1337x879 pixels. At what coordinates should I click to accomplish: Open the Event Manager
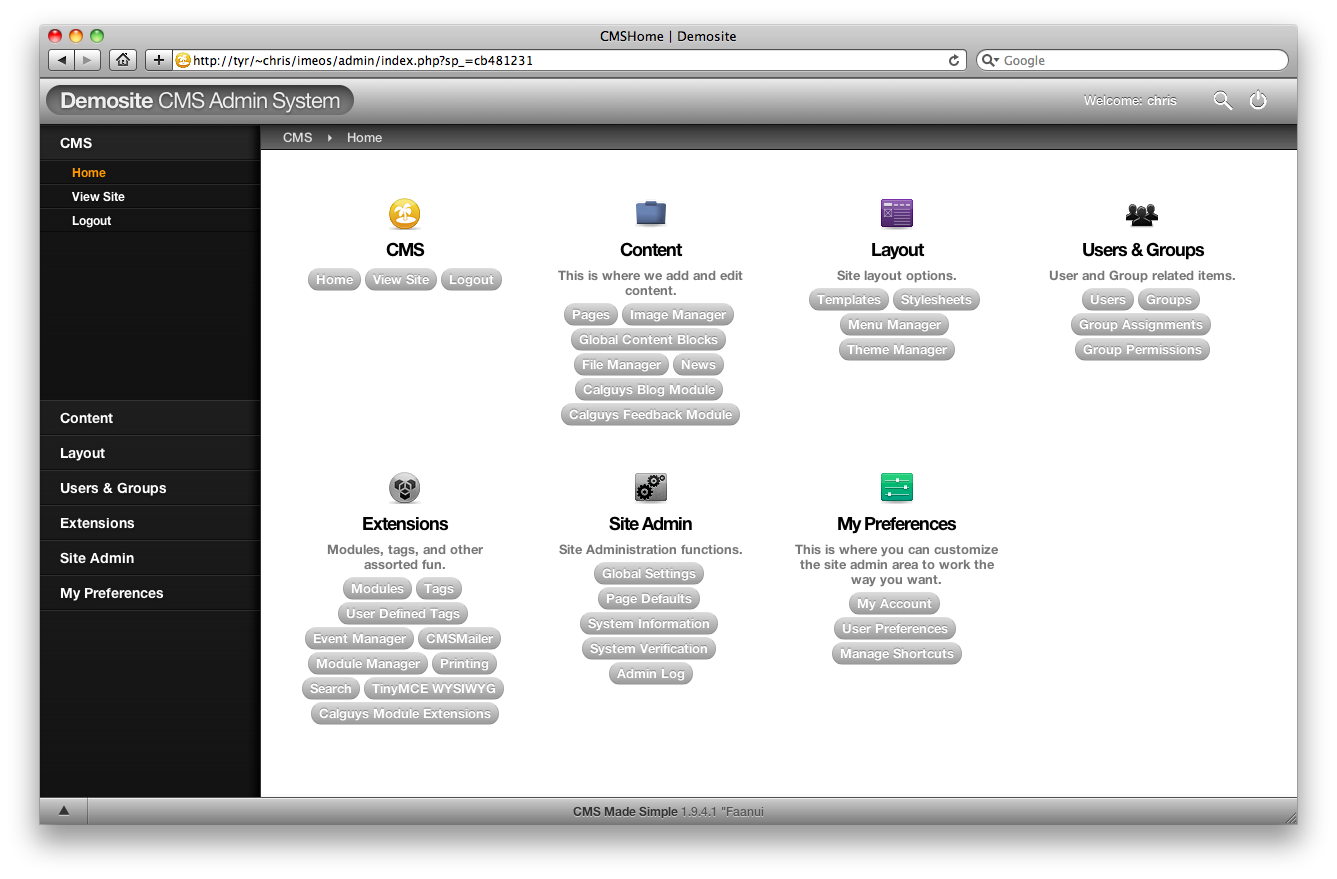359,639
